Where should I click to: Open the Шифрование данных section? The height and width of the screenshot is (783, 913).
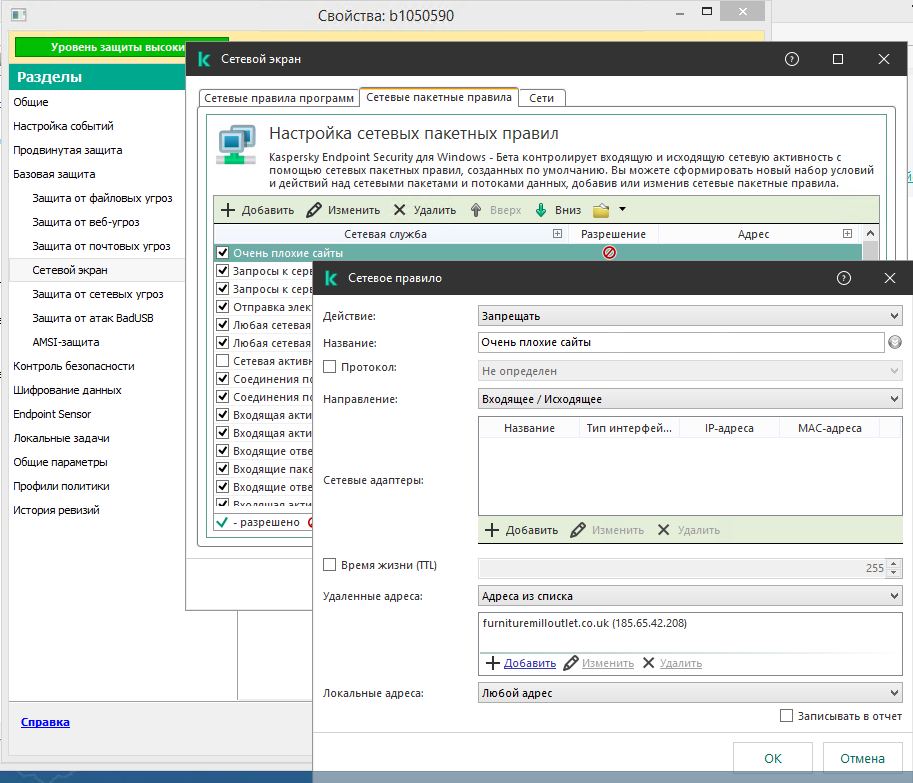click(x=68, y=390)
